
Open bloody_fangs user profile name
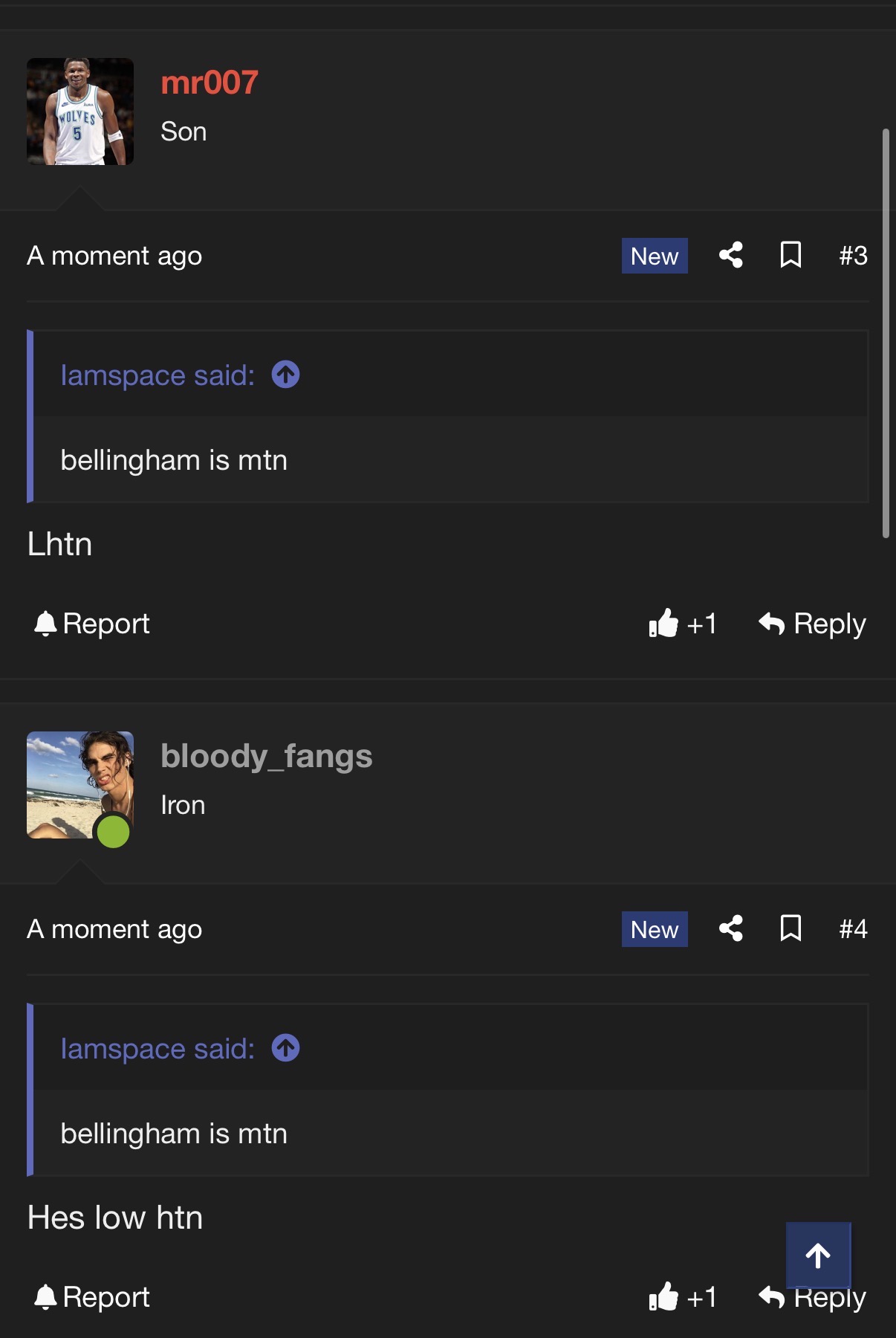[267, 756]
